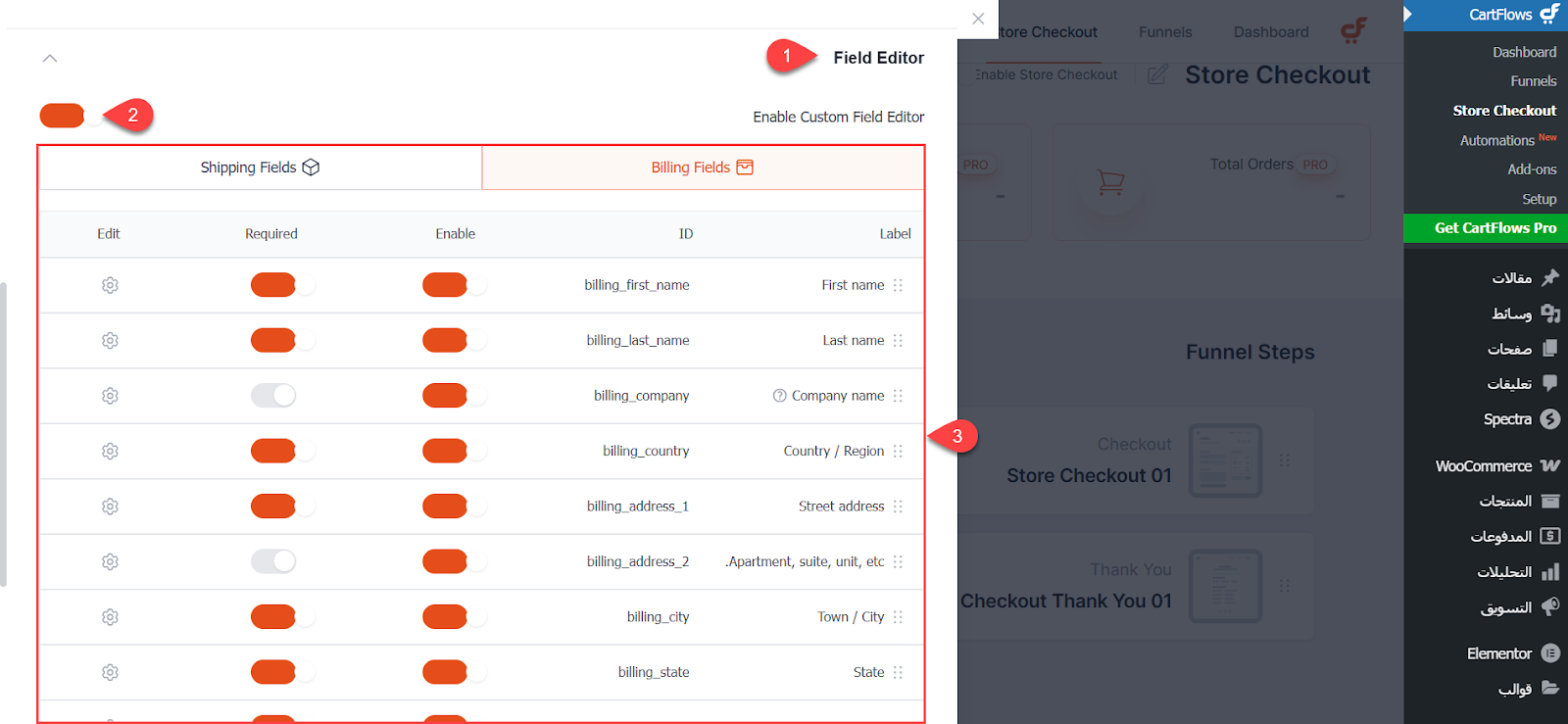This screenshot has height=724, width=1568.
Task: Toggle Enable Custom Field Editor switch
Action: 71,116
